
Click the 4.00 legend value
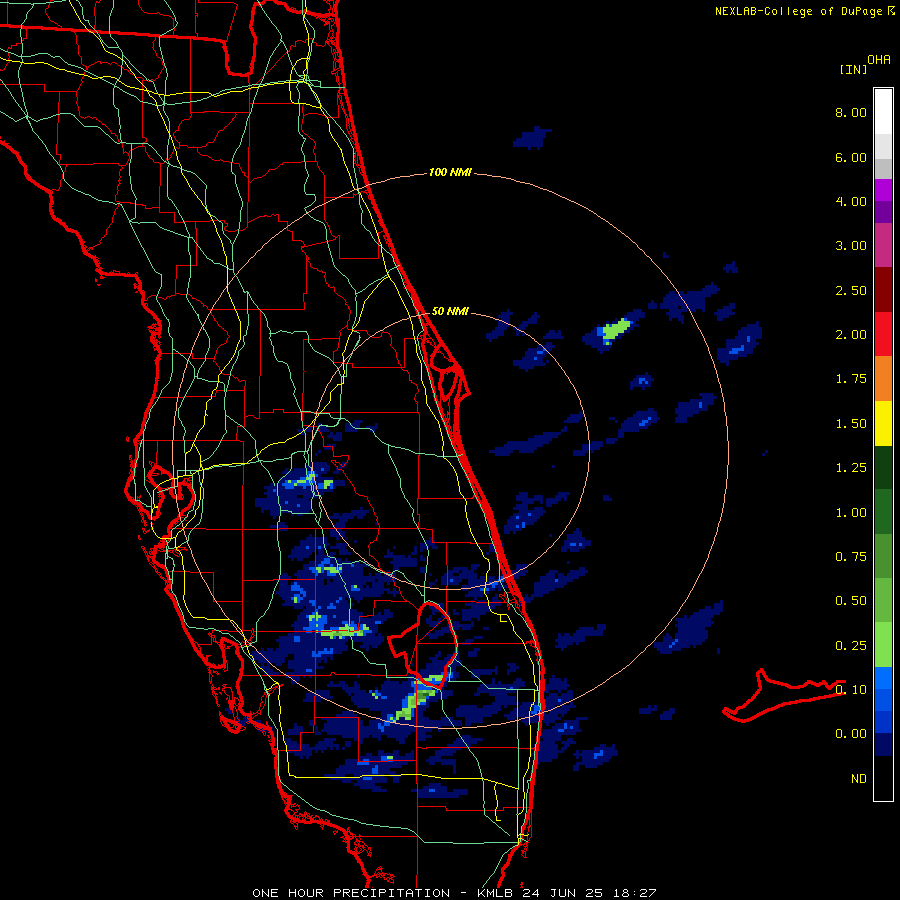[x=851, y=201]
